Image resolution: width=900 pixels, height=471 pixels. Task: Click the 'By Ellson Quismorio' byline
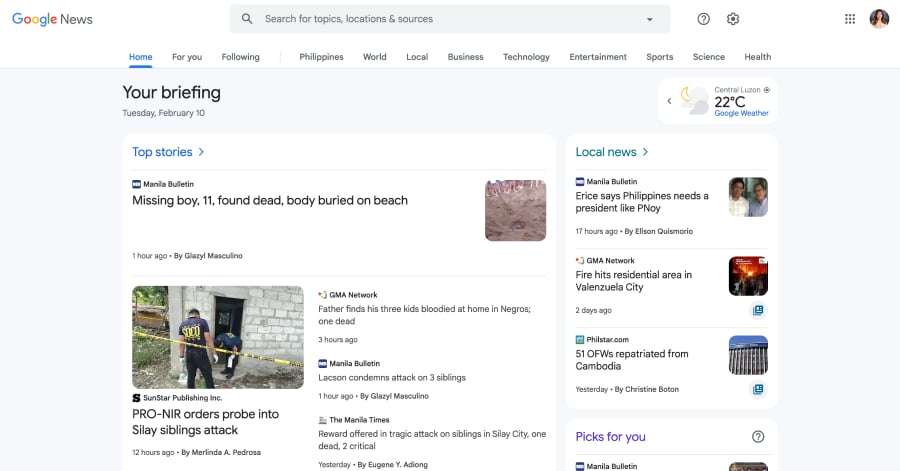click(659, 231)
